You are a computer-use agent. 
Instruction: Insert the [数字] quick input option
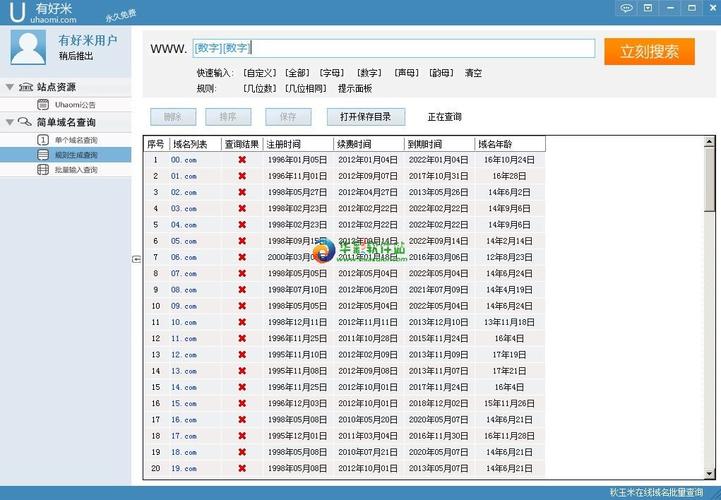pyautogui.click(x=369, y=73)
